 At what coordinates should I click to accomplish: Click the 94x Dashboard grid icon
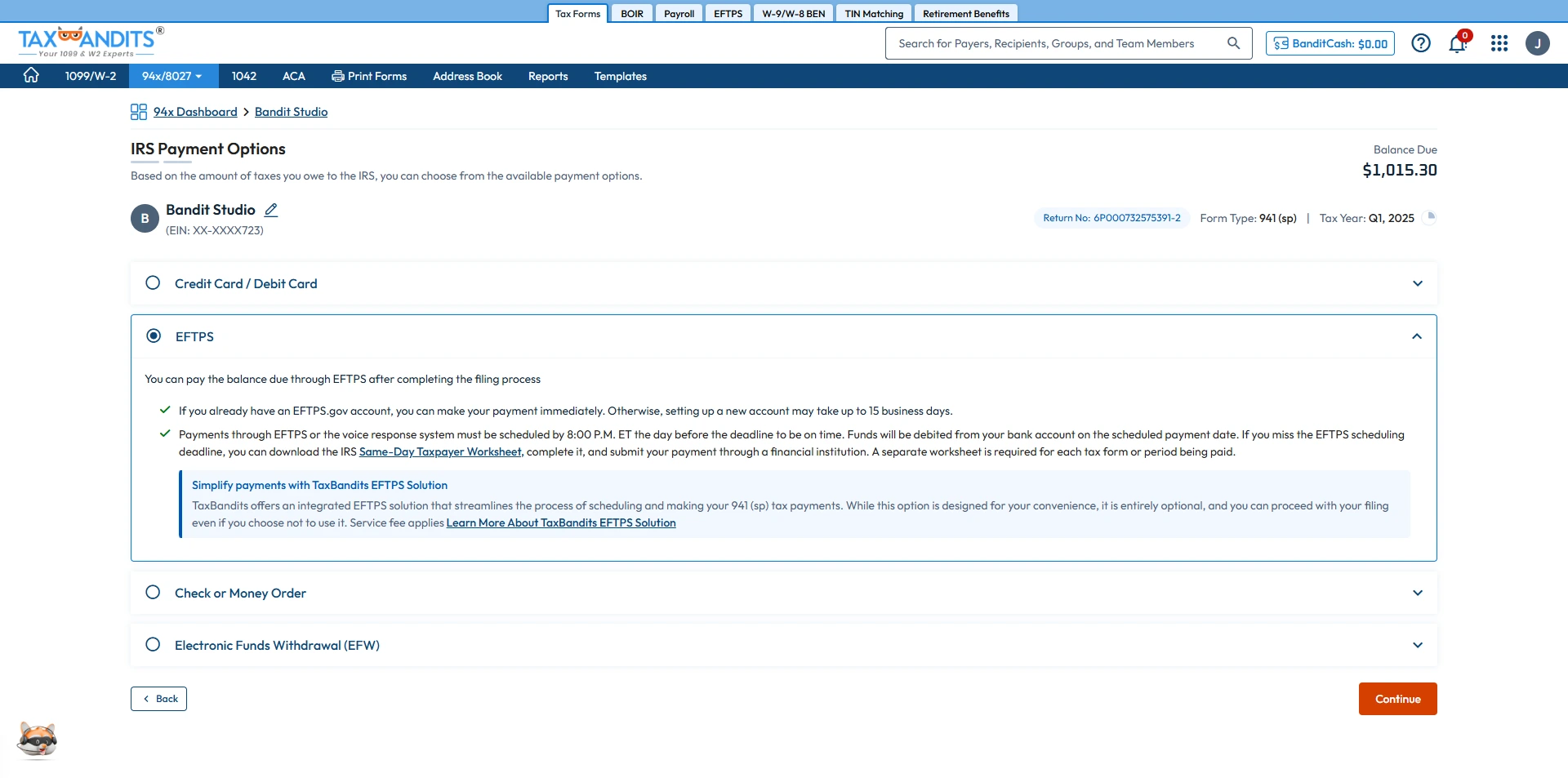click(139, 112)
